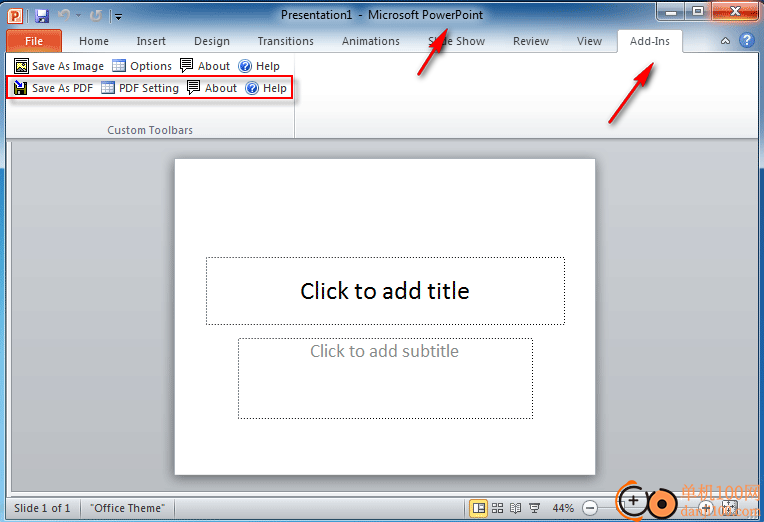This screenshot has height=522, width=764.
Task: Open the View tab
Action: (x=589, y=41)
